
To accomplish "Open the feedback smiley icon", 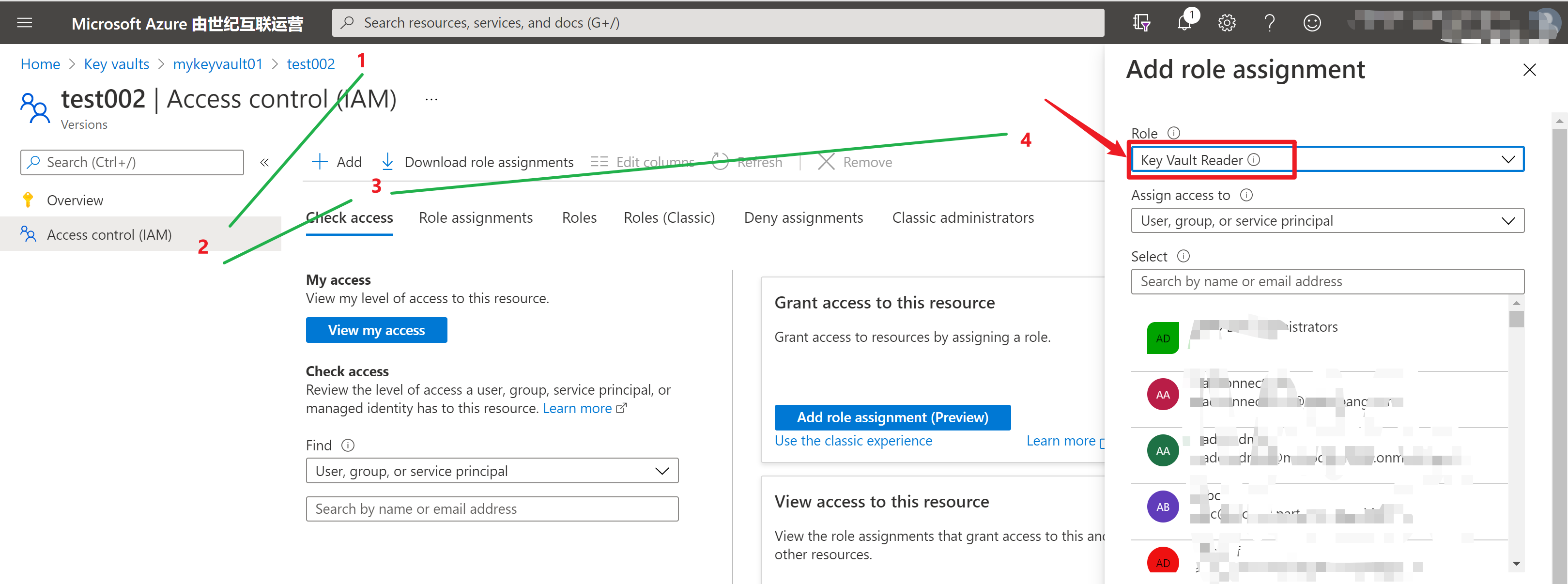I will click(x=1312, y=23).
